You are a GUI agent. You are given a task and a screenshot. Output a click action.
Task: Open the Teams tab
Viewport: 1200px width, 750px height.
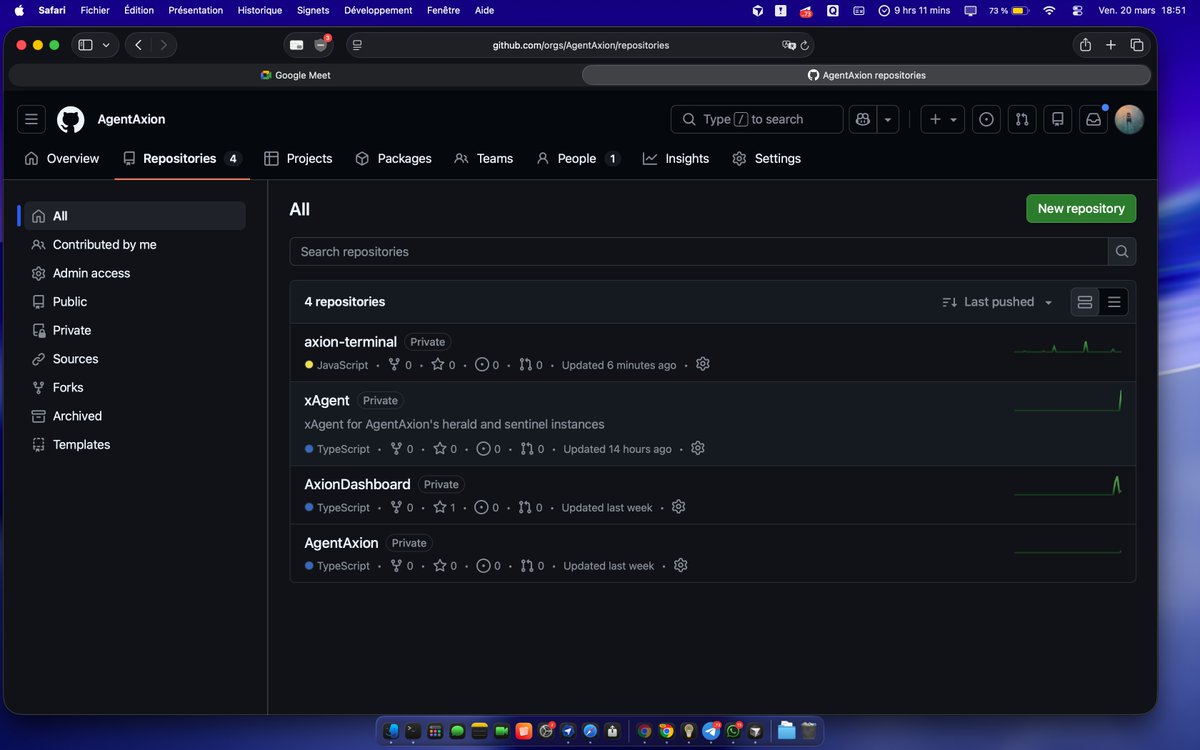[x=483, y=158]
